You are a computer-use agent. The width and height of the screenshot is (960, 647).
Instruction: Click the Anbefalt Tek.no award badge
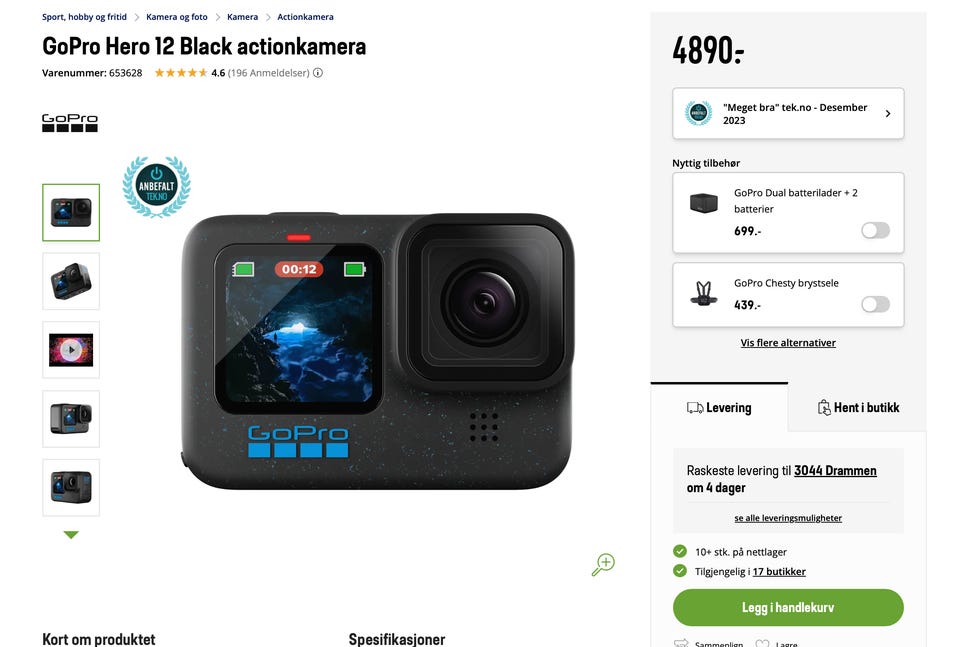[157, 187]
